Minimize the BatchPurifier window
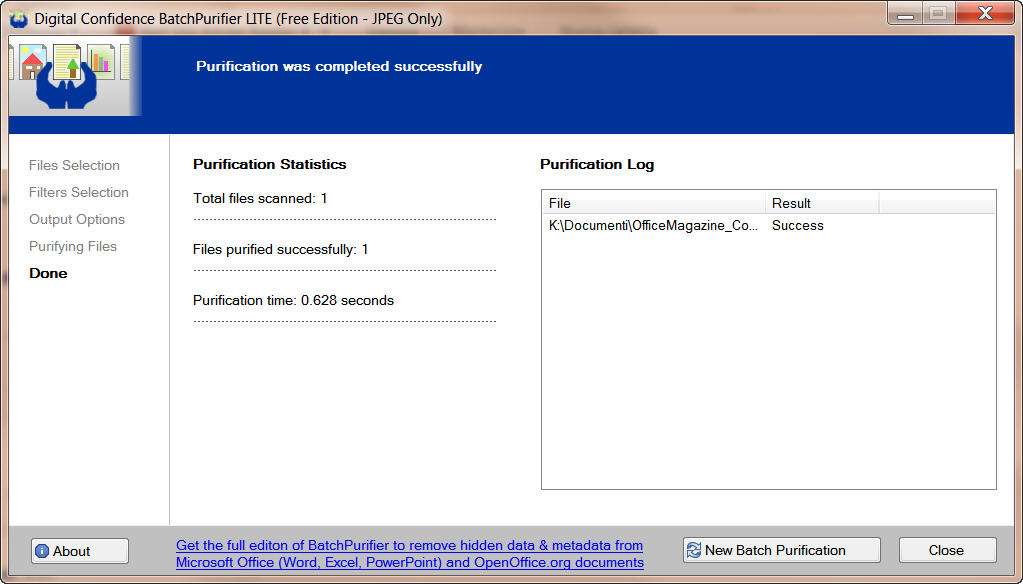1023x584 pixels. pos(906,13)
